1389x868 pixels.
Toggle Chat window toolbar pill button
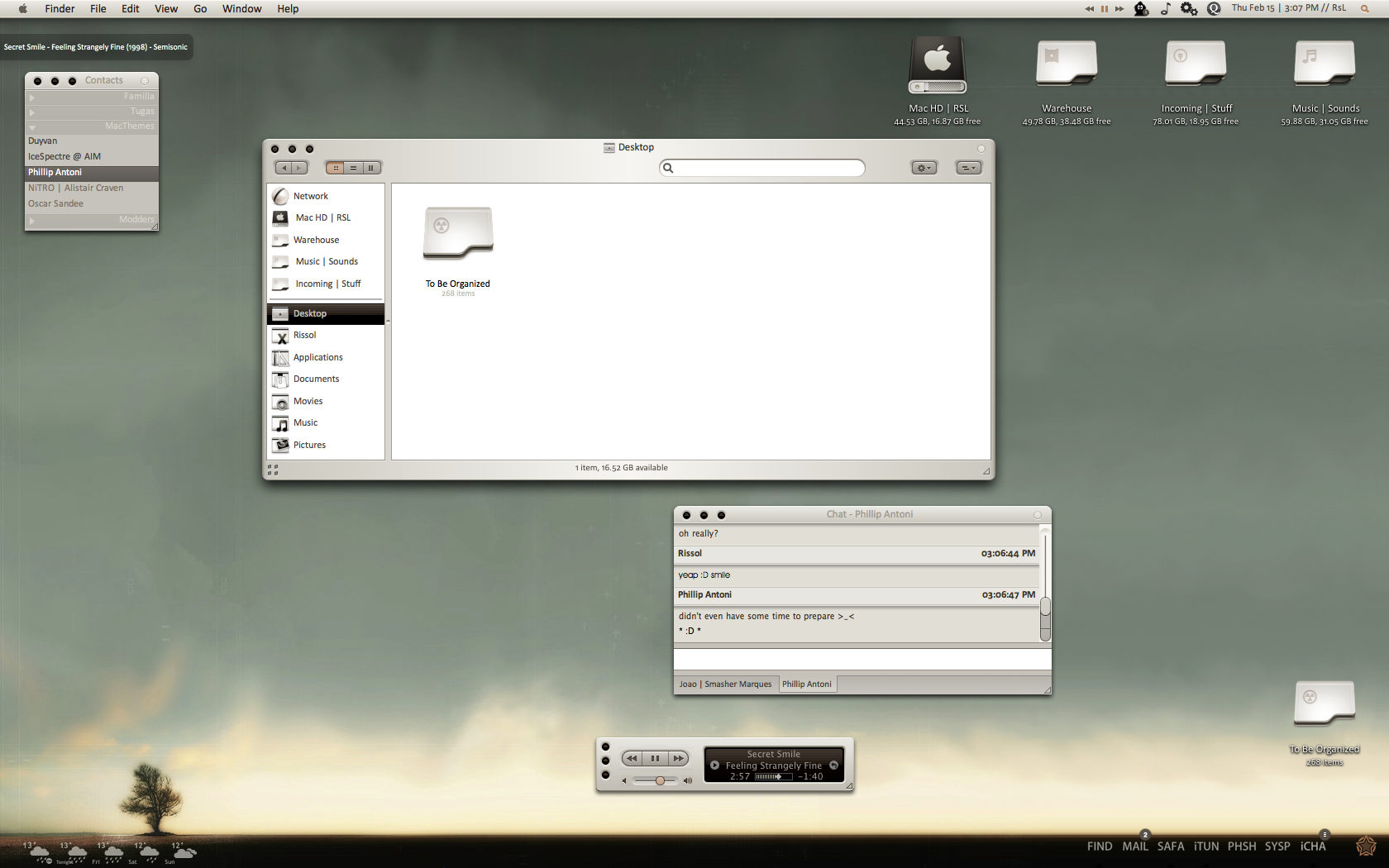pyautogui.click(x=1038, y=515)
